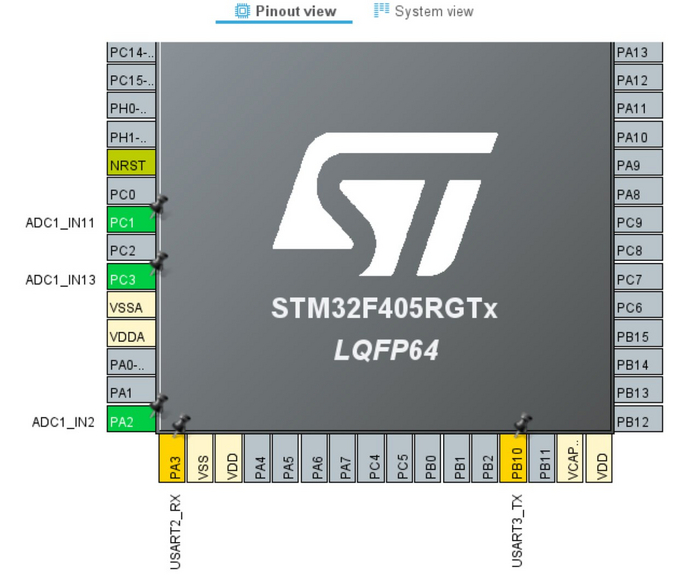Screen dimensions: 700x587
Task: Click pin PB0 on bottom row
Action: [x=428, y=458]
